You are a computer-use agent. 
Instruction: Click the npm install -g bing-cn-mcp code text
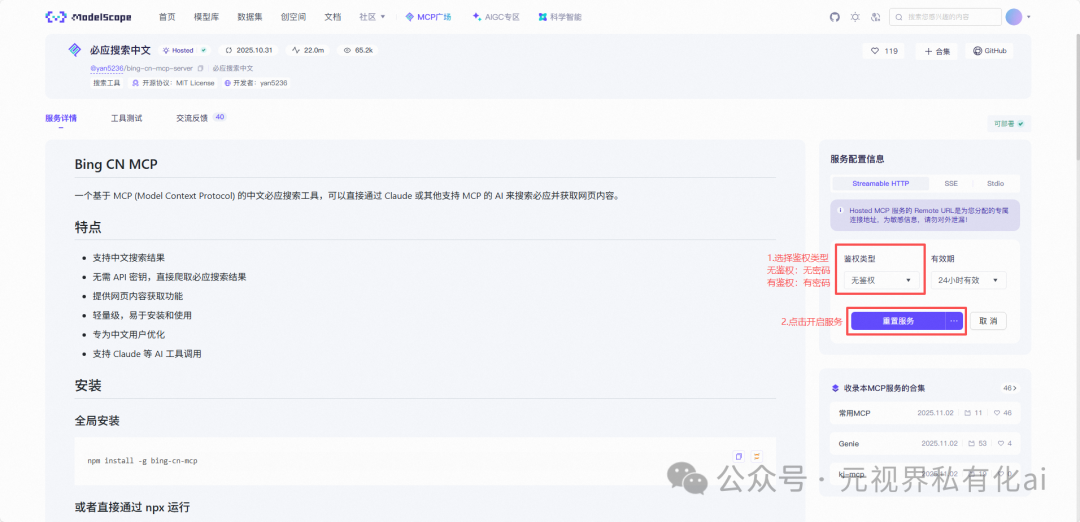pos(143,461)
